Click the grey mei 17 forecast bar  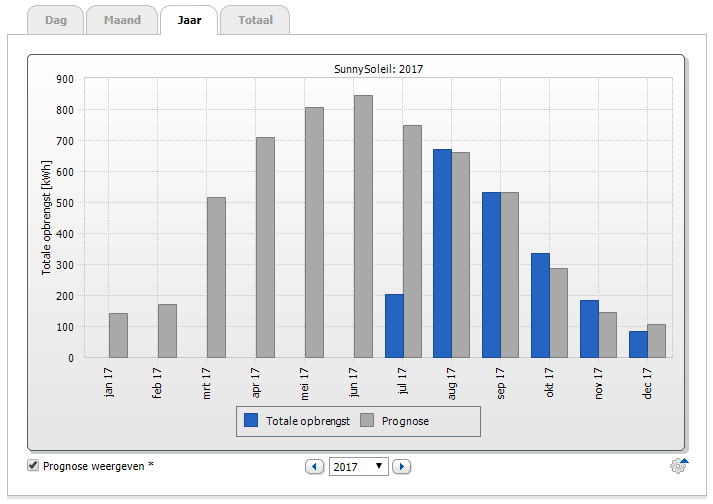(314, 232)
